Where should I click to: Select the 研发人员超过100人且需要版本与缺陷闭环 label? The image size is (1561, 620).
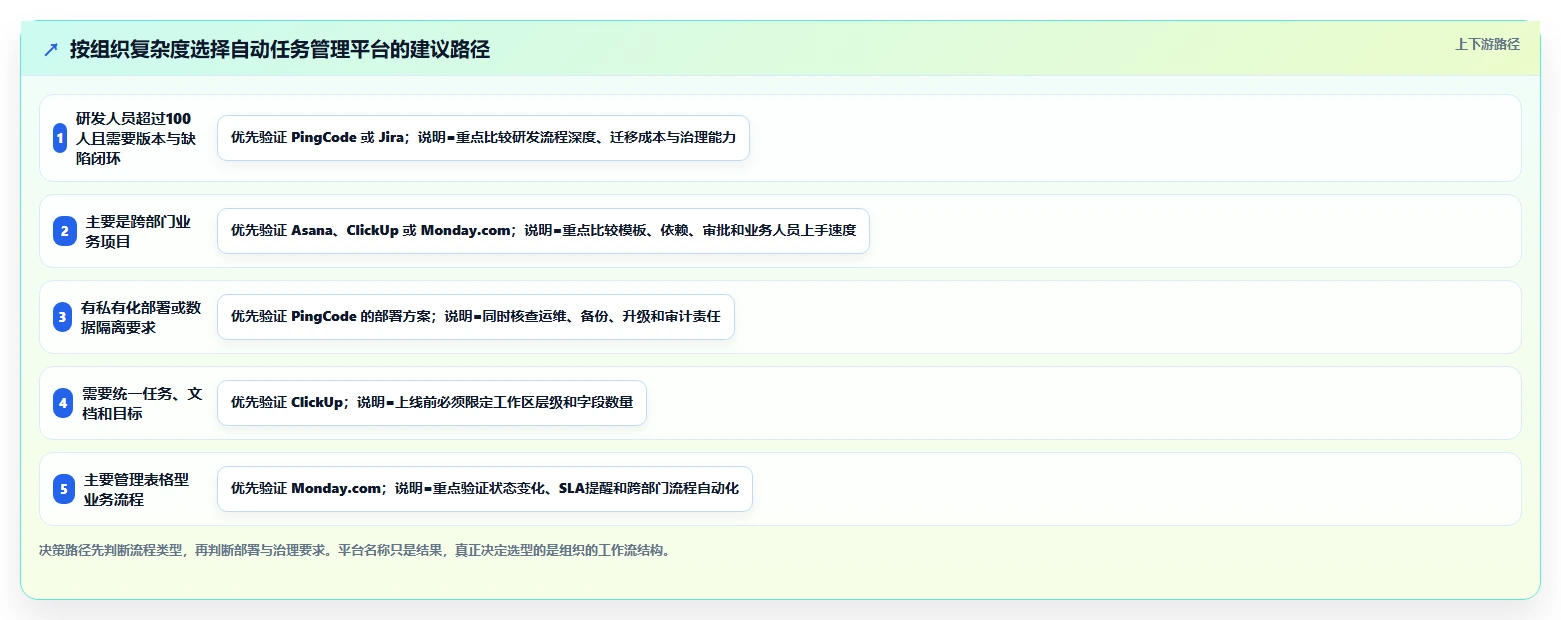click(x=134, y=138)
